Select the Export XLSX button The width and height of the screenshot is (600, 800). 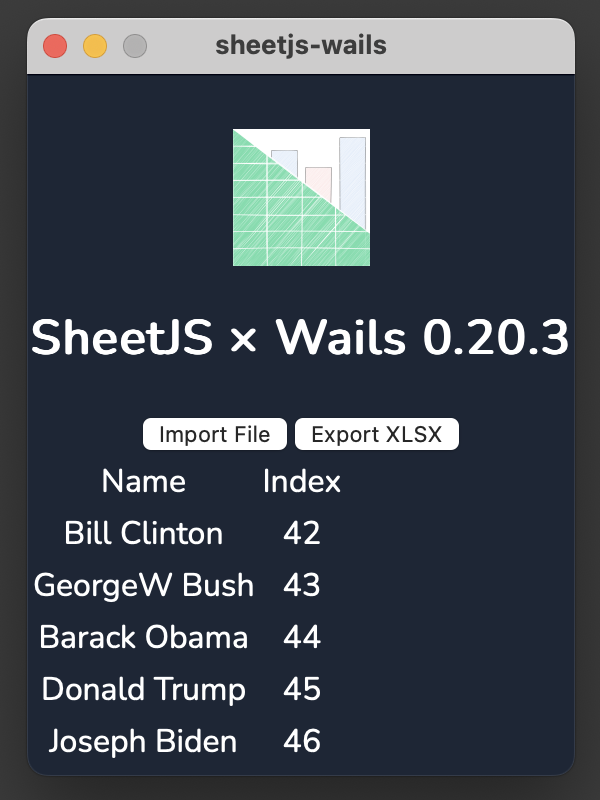pyautogui.click(x=377, y=434)
